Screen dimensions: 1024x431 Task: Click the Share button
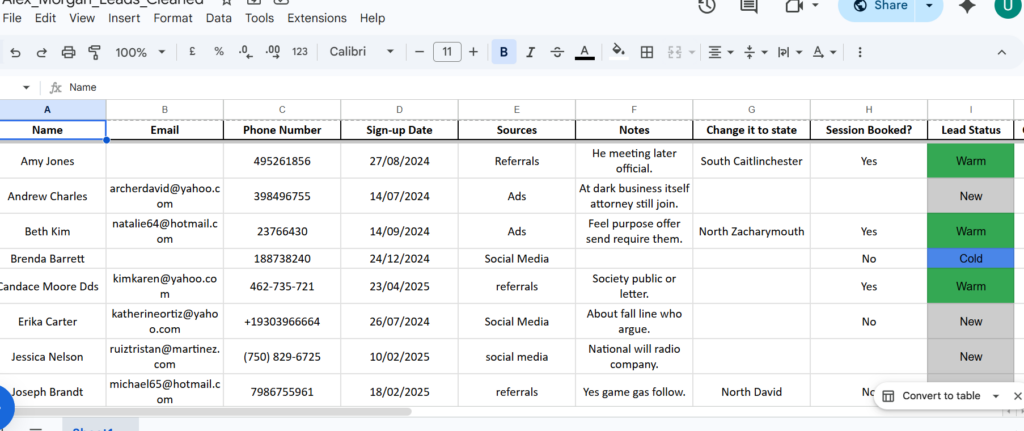[x=878, y=6]
